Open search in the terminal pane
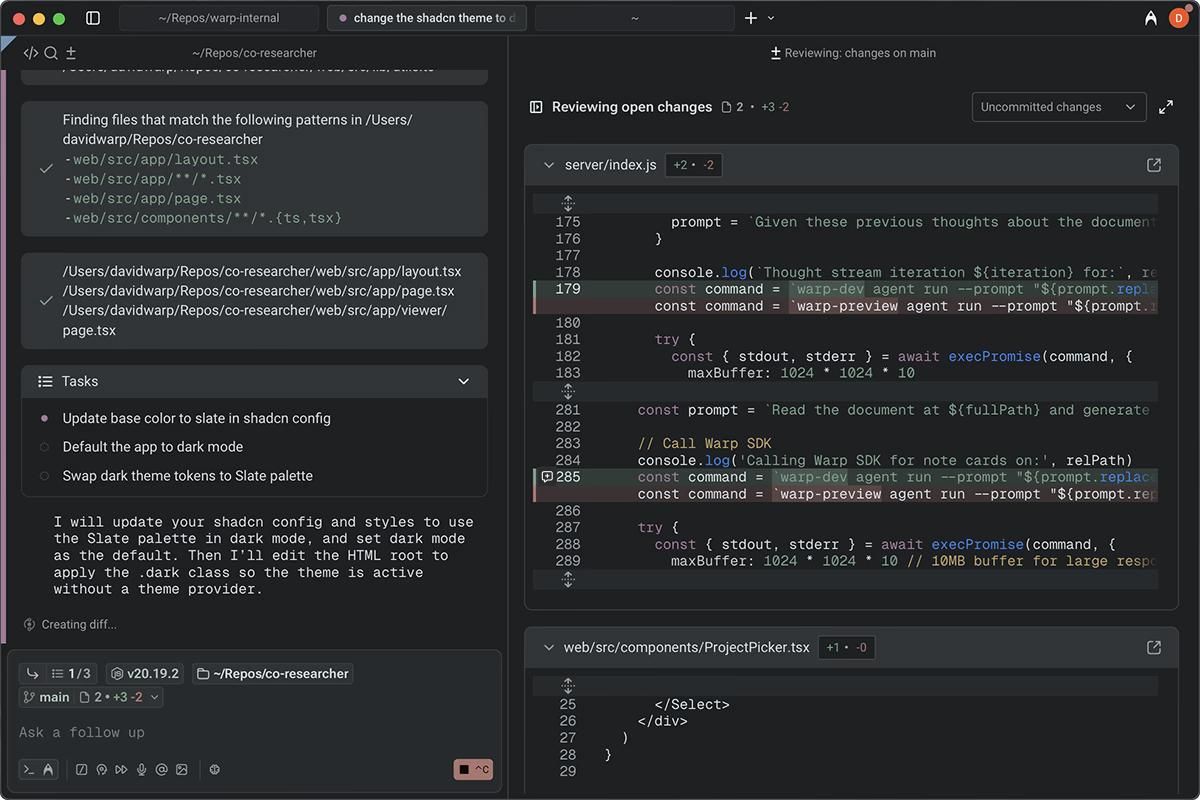This screenshot has height=800, width=1200. tap(50, 53)
